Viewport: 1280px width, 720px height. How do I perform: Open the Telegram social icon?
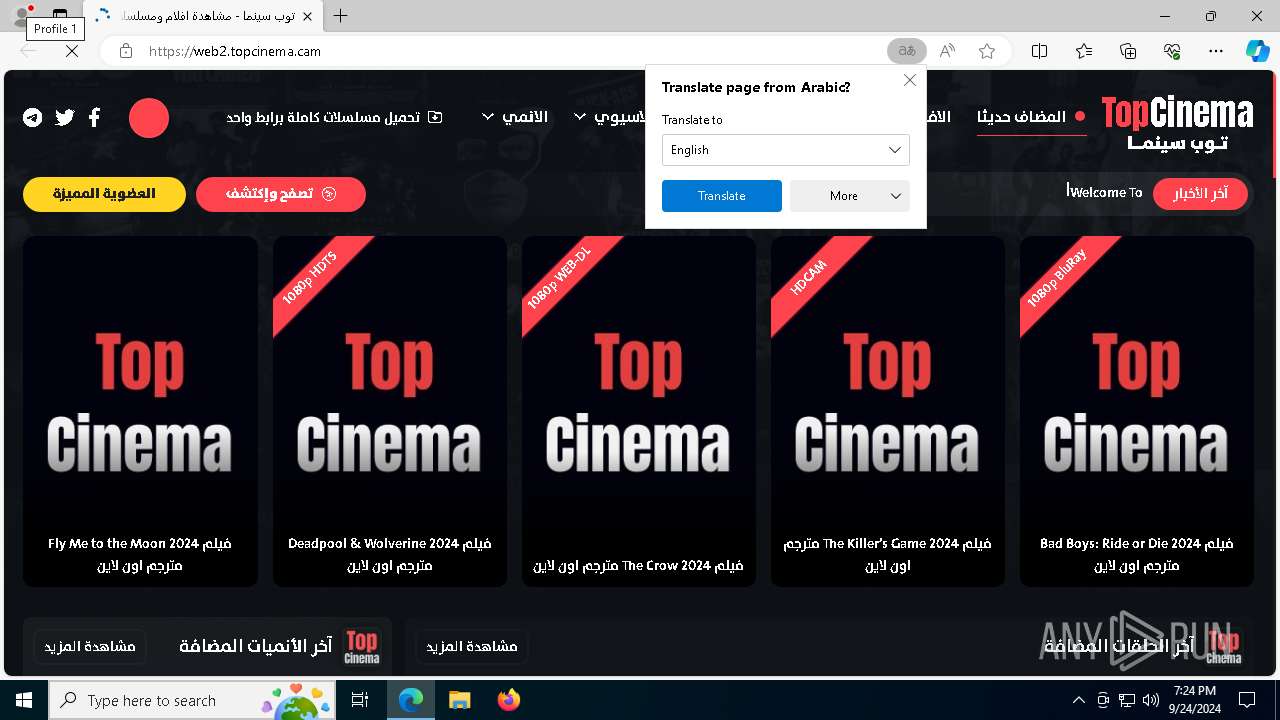coord(33,118)
